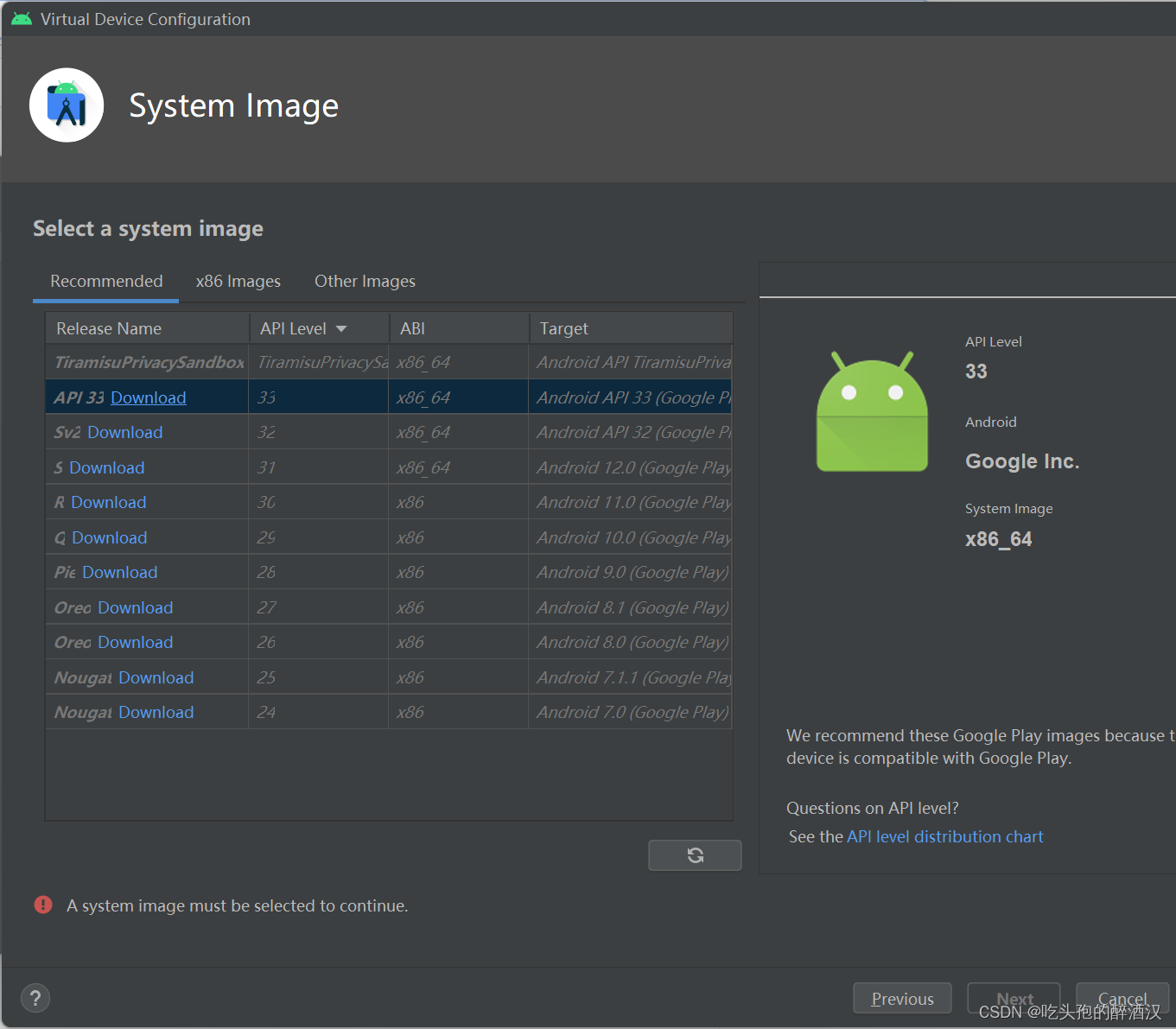Switch to the x86 Images tab
This screenshot has height=1029, width=1176.
pos(238,281)
